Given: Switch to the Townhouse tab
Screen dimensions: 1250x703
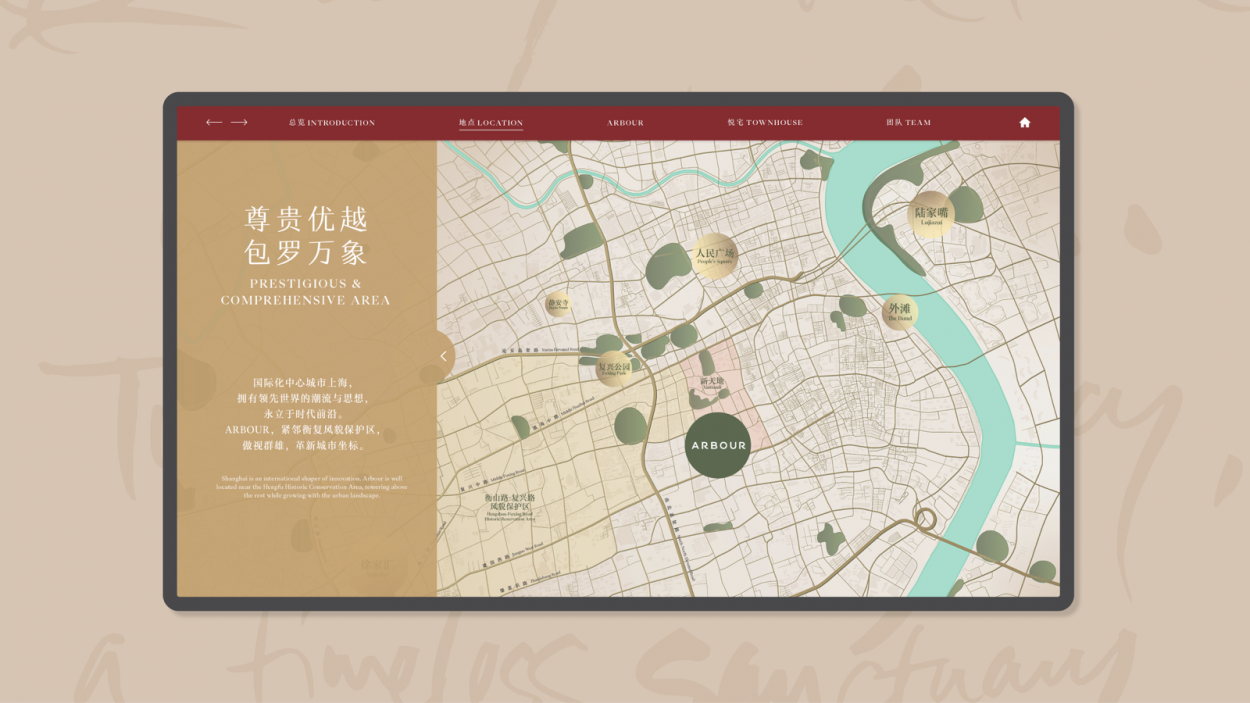Looking at the screenshot, I should pos(765,122).
